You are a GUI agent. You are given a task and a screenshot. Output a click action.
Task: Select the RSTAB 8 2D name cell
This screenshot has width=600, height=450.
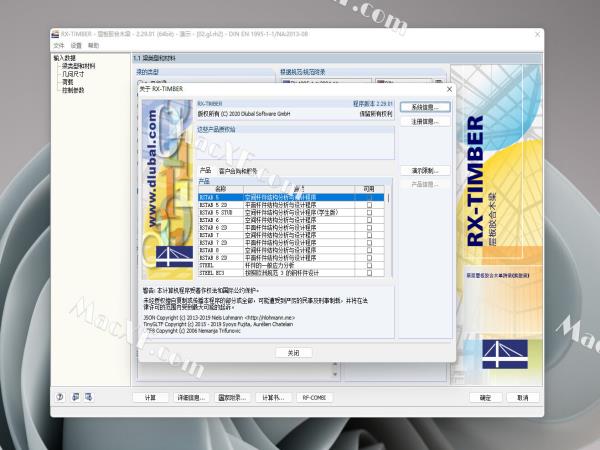tap(221, 258)
